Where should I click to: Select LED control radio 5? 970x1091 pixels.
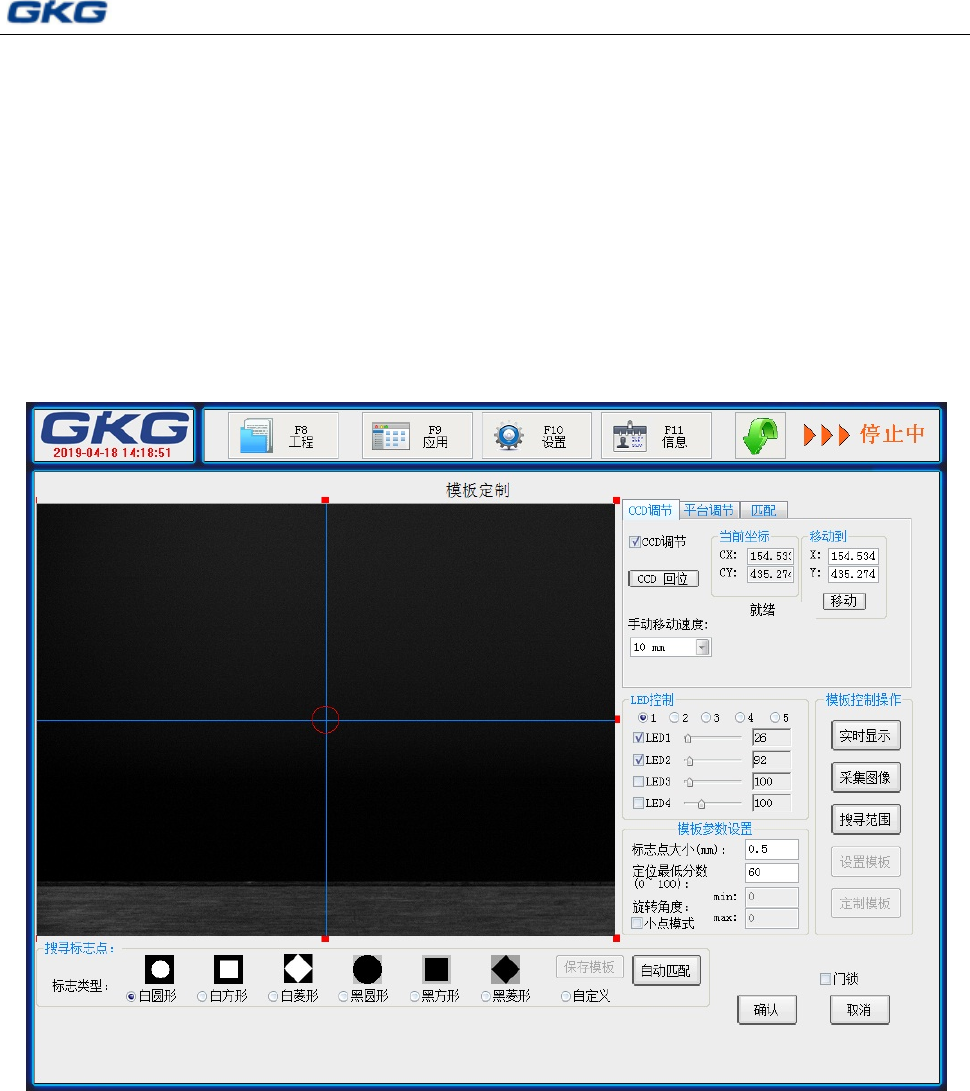(774, 717)
